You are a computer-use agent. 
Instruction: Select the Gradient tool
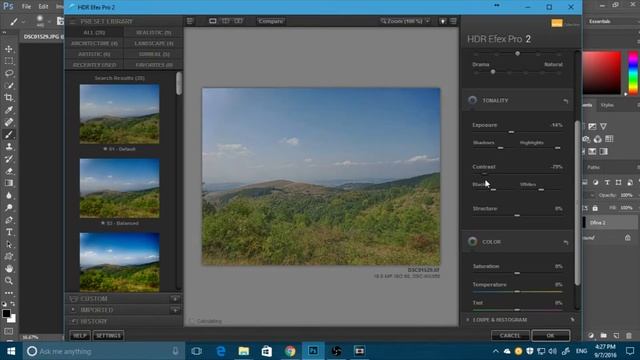point(9,183)
